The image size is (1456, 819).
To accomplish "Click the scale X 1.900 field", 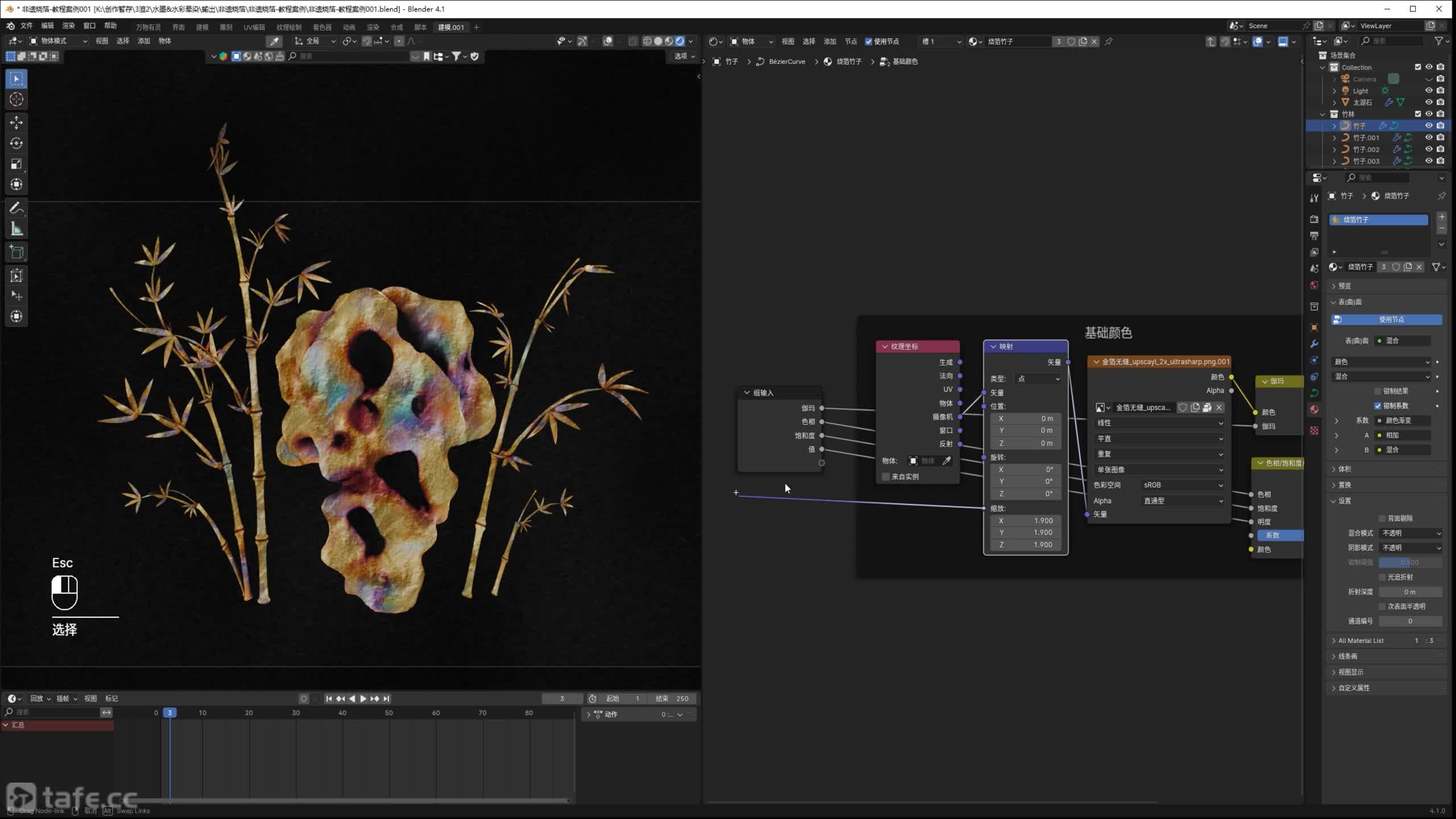I will tap(1025, 520).
